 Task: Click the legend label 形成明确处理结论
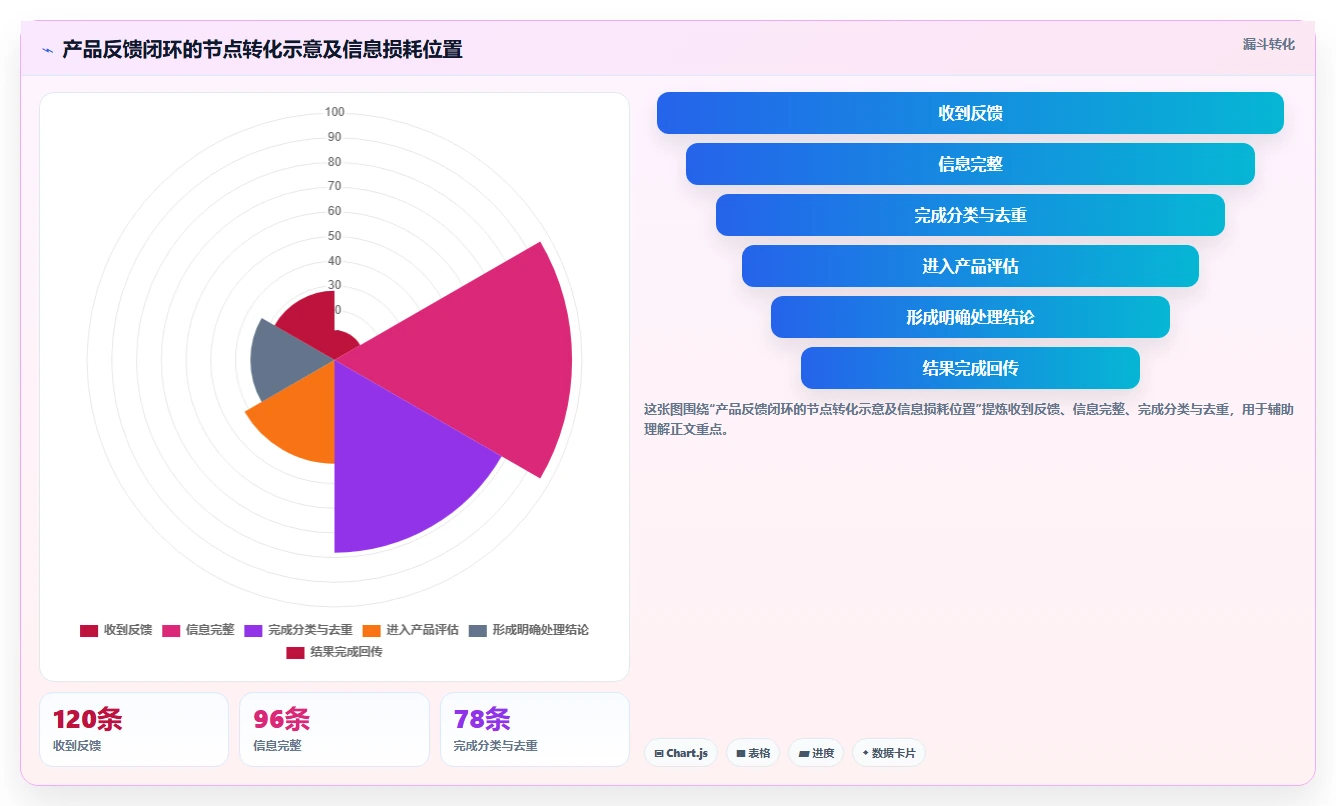click(x=541, y=630)
